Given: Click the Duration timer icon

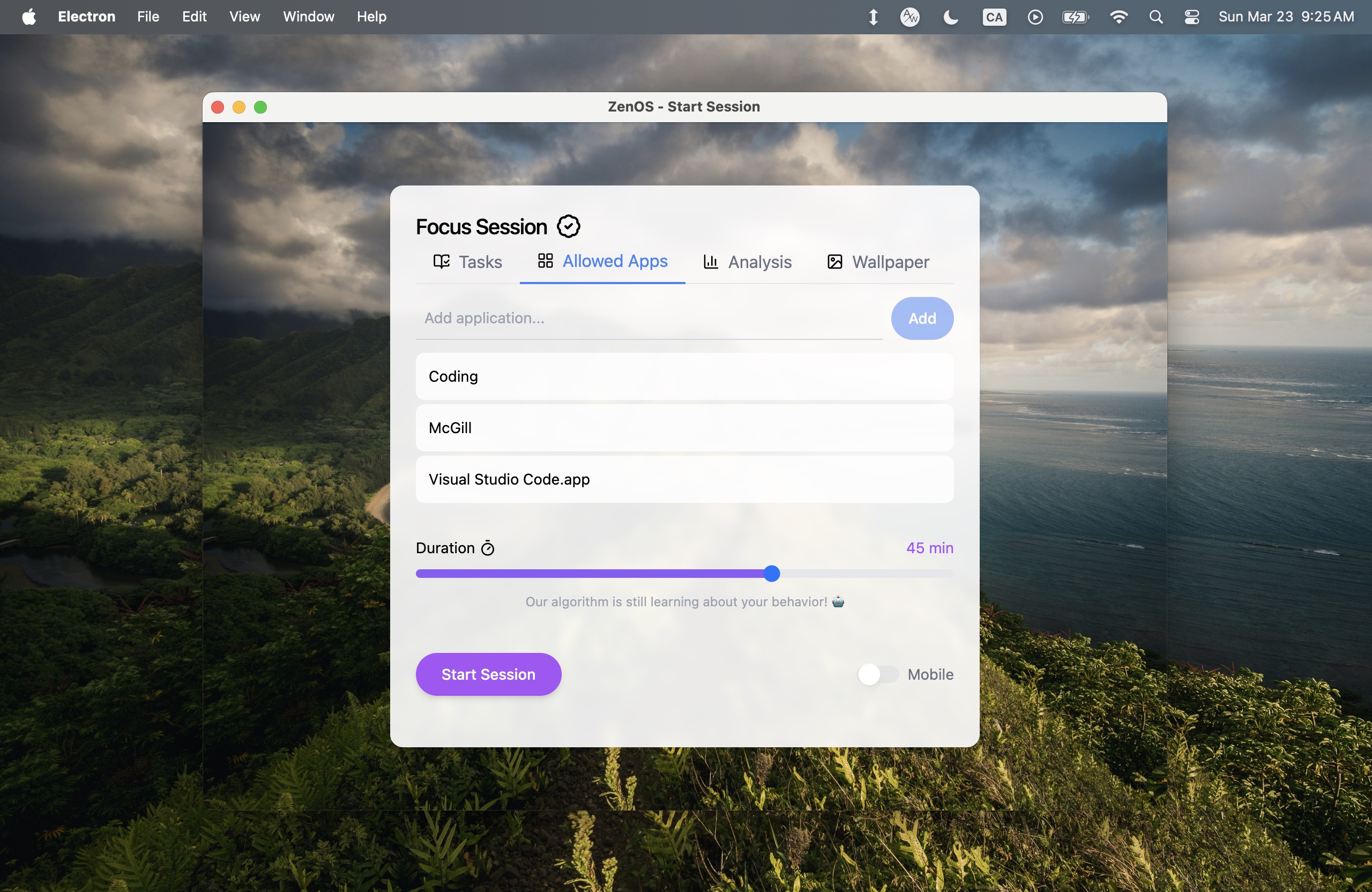Looking at the screenshot, I should (x=488, y=548).
